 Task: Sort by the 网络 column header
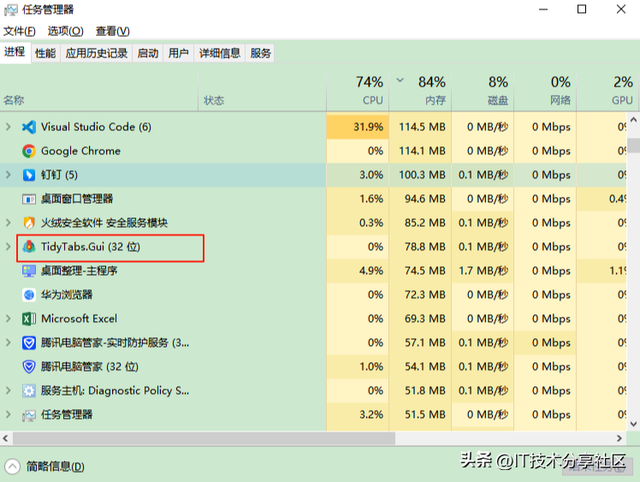(x=545, y=91)
